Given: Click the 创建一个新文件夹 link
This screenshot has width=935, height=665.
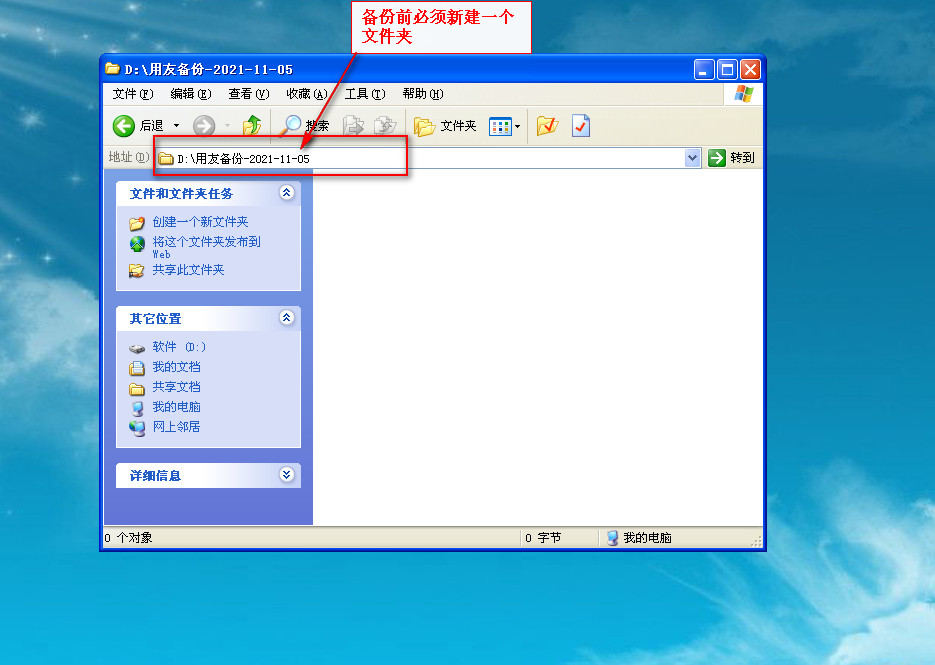Looking at the screenshot, I should click(x=200, y=222).
